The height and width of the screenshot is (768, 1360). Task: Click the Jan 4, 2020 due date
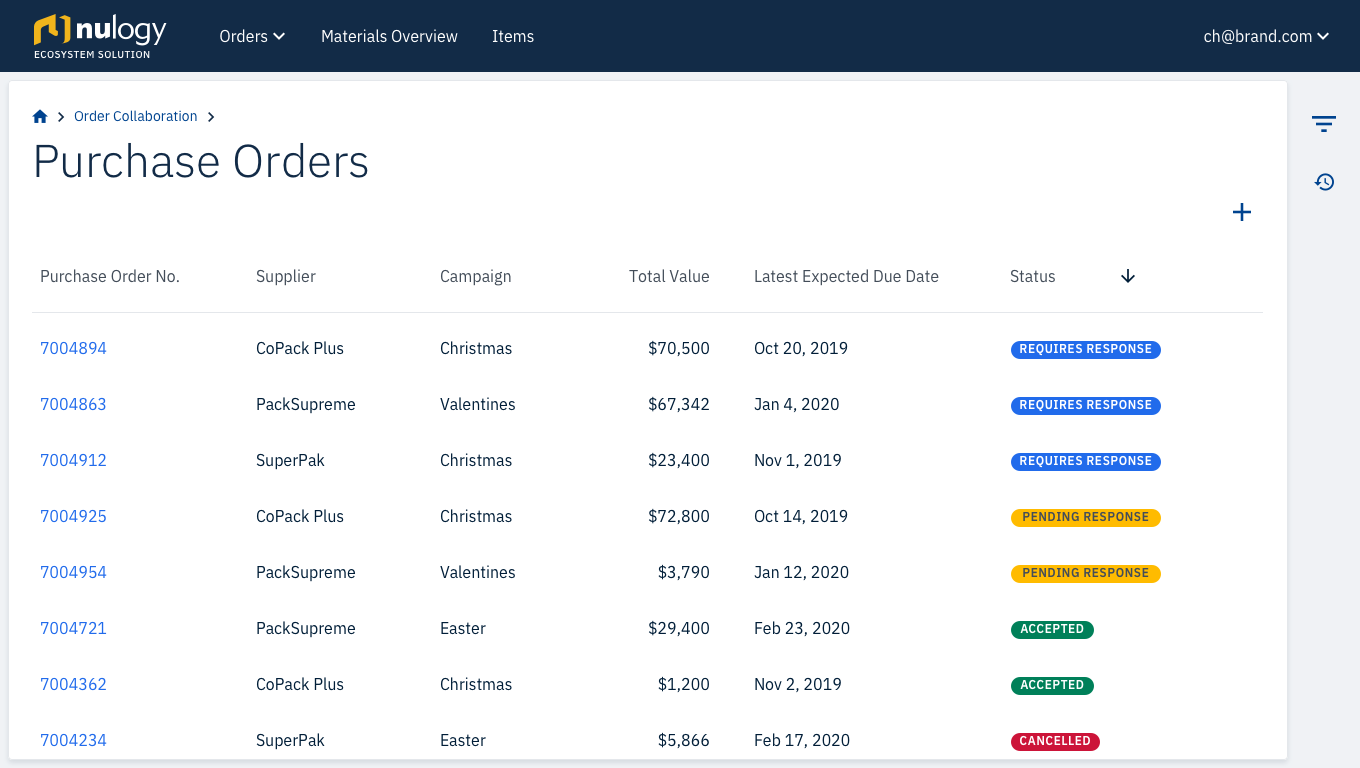[797, 404]
